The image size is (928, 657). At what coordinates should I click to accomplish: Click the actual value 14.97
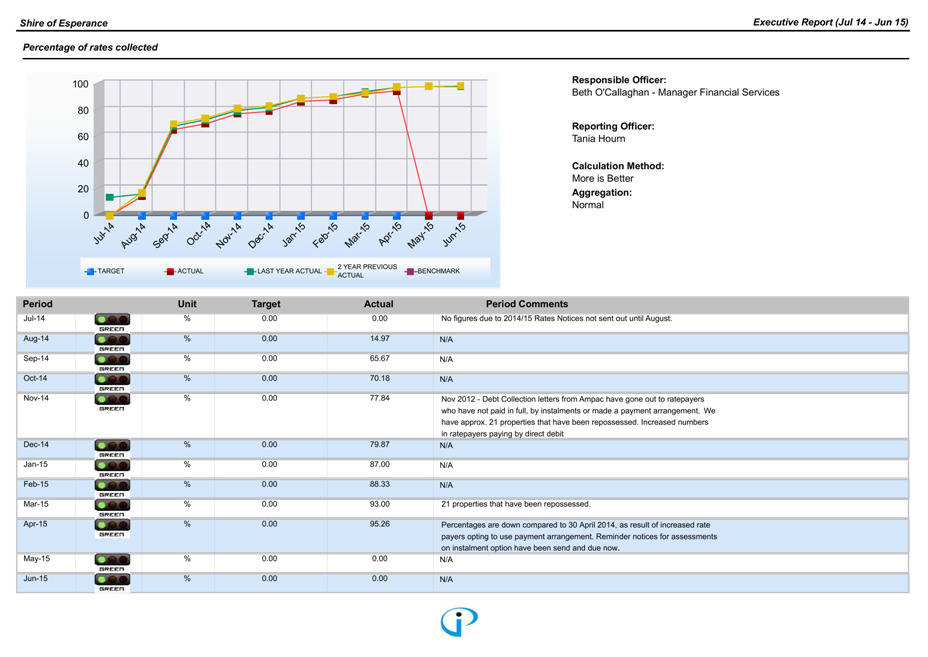pos(379,339)
